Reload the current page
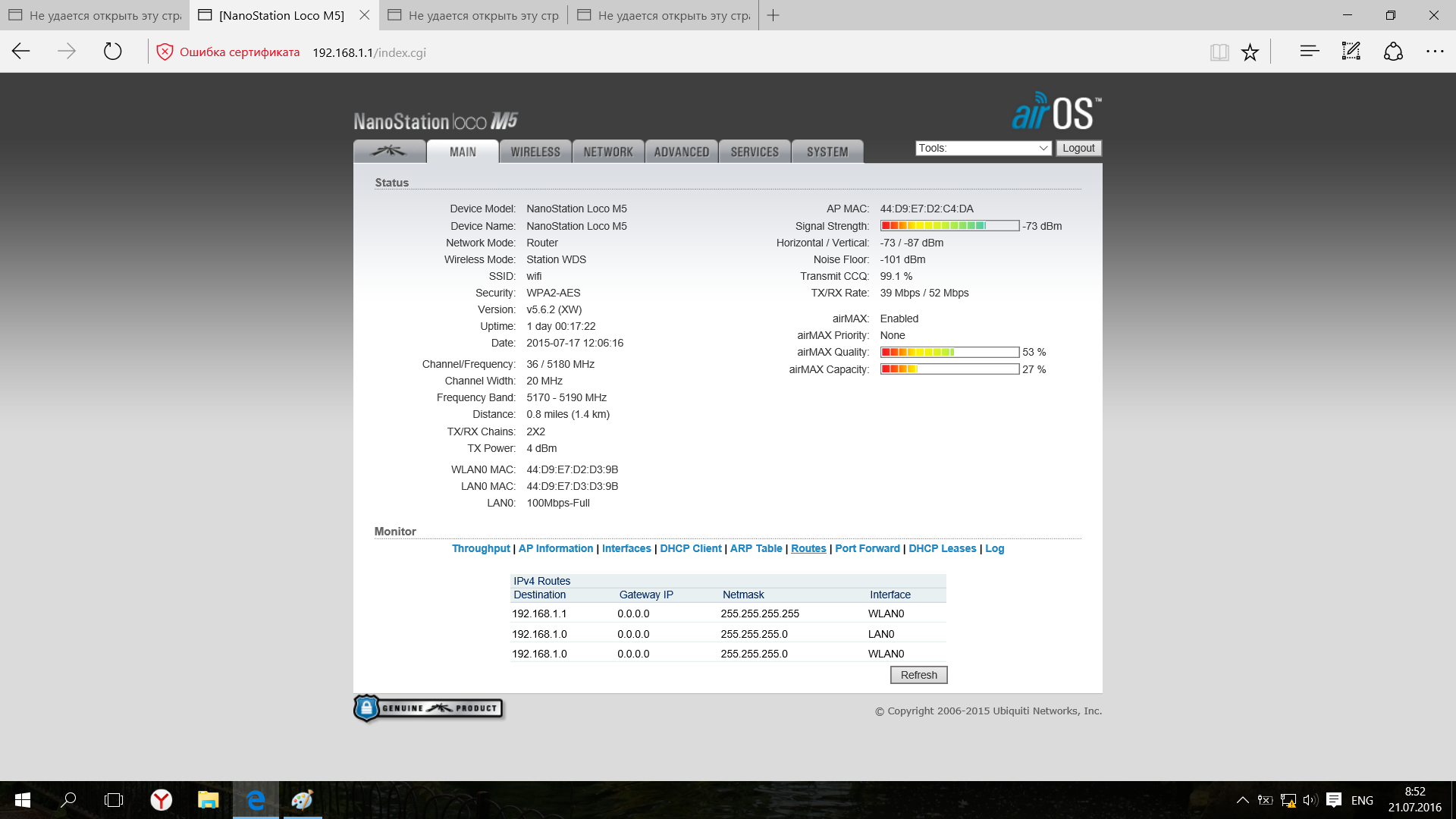1456x819 pixels. pos(112,52)
